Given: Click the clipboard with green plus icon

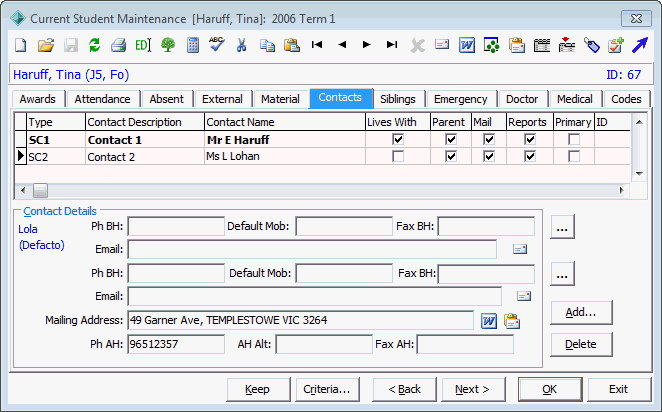Looking at the screenshot, I should pos(616,45).
